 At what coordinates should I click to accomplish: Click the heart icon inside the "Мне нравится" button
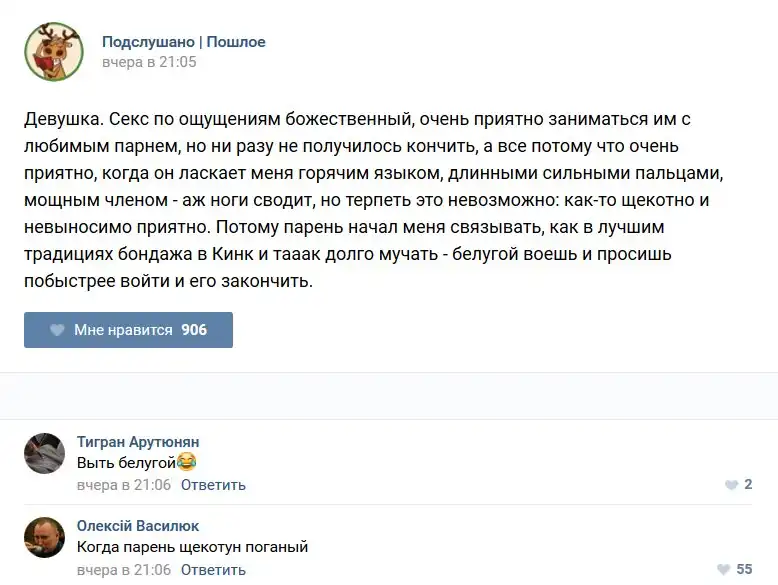click(57, 330)
